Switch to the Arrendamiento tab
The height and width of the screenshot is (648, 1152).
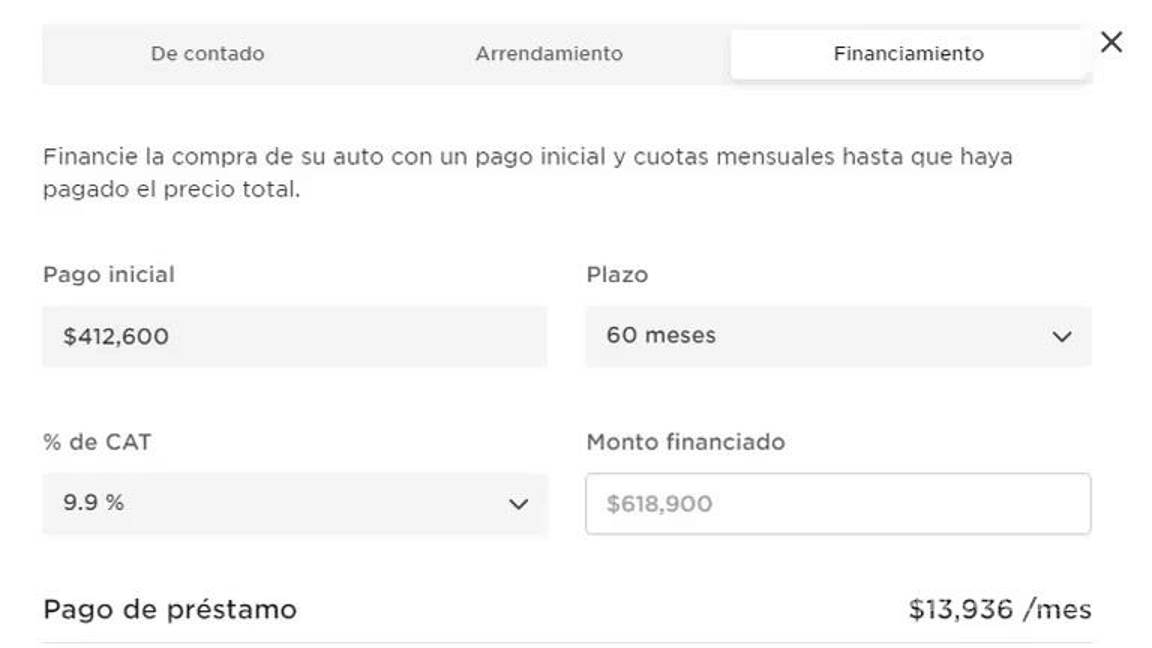[x=548, y=54]
